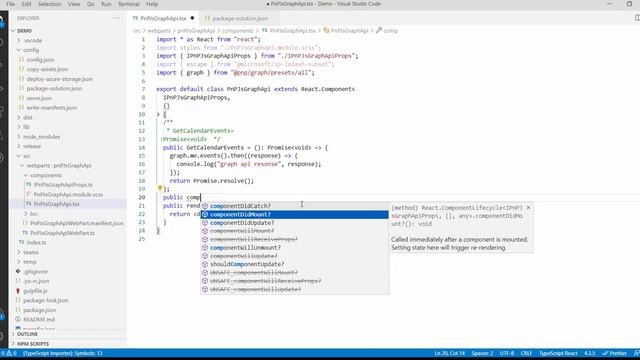The image size is (640, 360).
Task: Select UNSAFE_componentWillUpdate suggestion
Action: (x=294, y=289)
